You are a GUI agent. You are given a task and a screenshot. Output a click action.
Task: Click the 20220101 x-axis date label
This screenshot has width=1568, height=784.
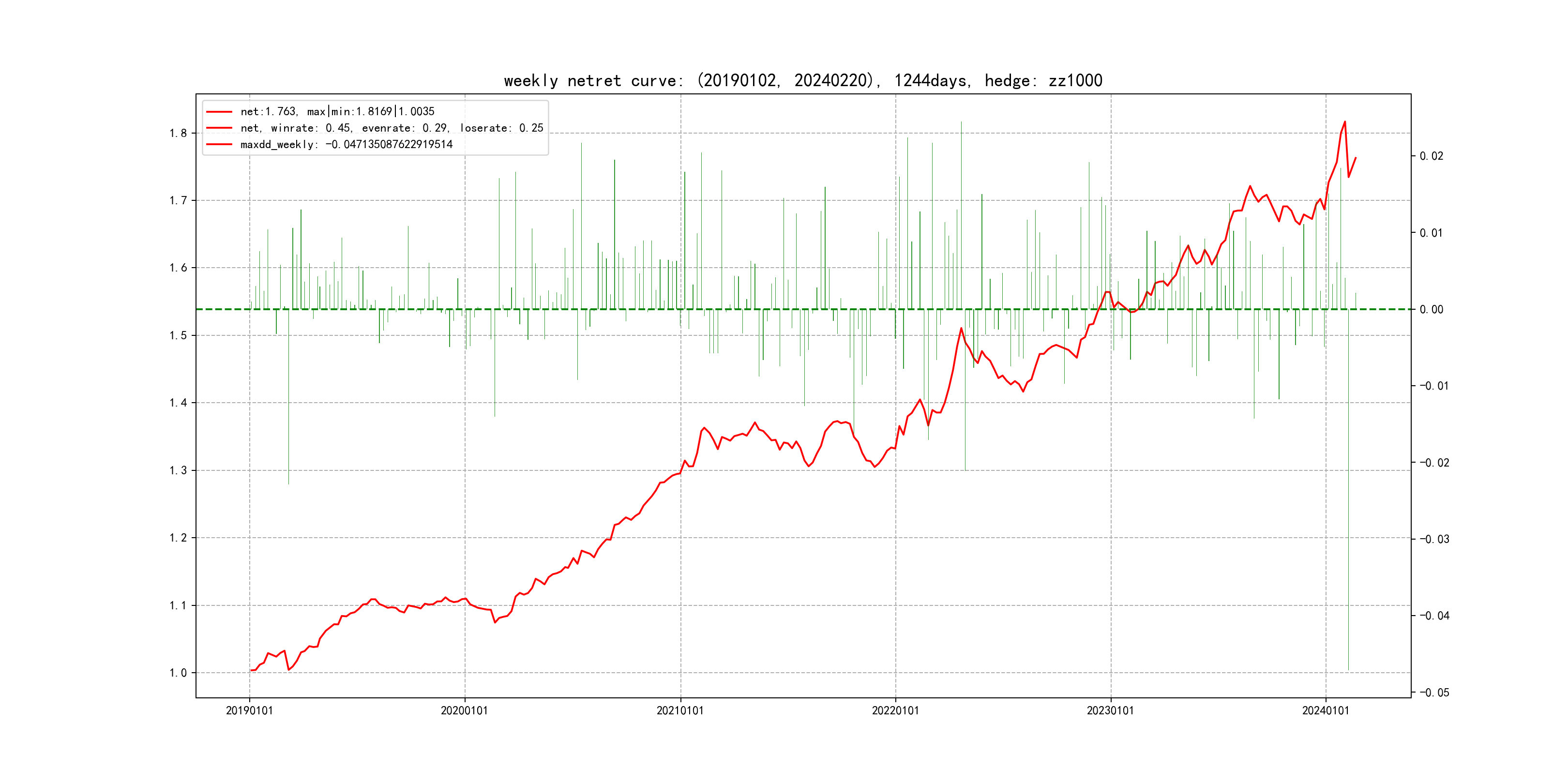(895, 710)
